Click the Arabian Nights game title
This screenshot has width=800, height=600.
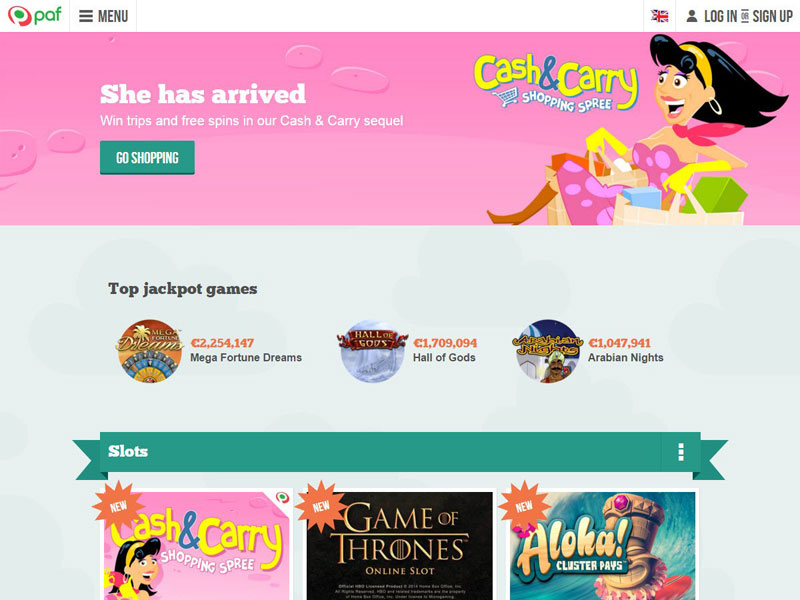coord(626,358)
